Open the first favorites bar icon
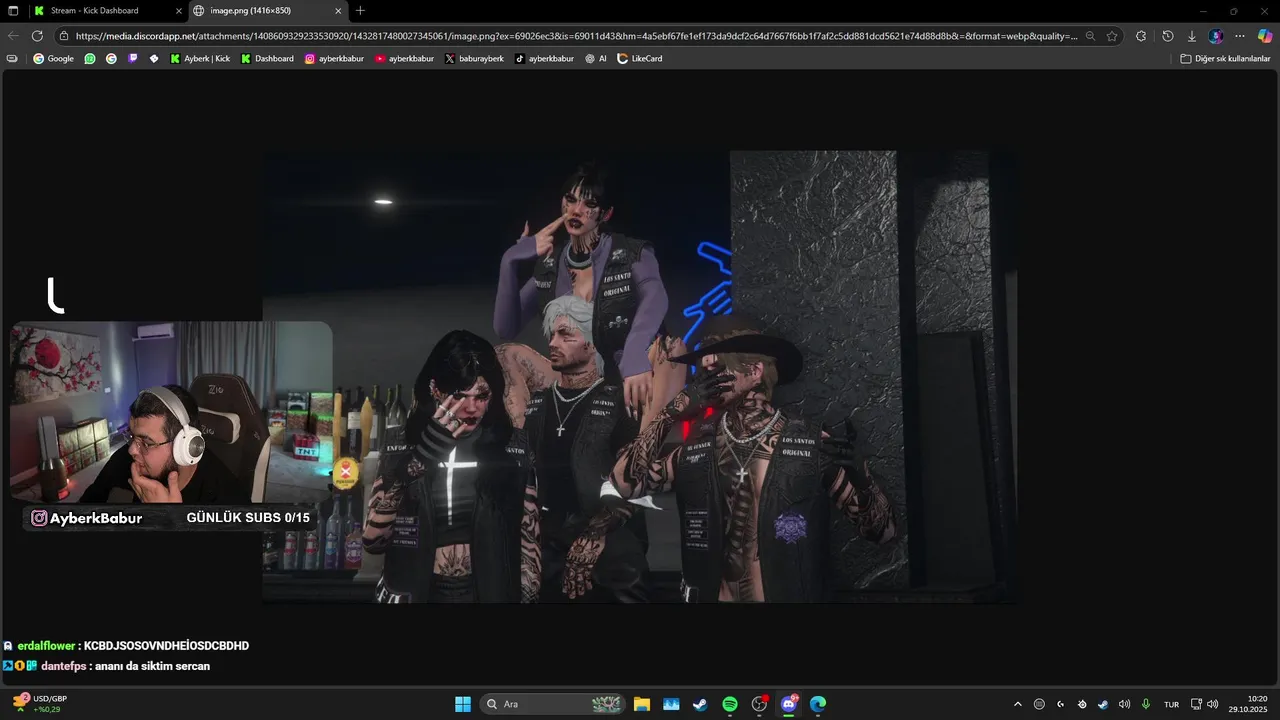 click(x=12, y=59)
